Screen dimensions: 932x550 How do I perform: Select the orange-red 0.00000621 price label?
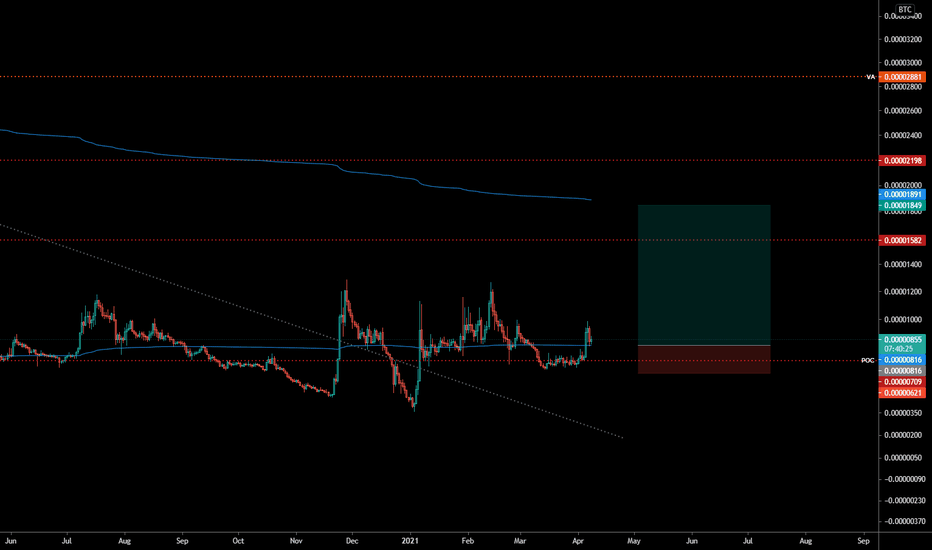coord(902,392)
